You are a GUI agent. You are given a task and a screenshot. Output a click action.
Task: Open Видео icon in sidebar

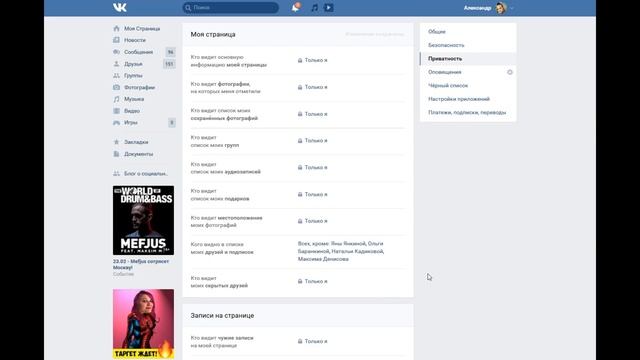pos(116,111)
